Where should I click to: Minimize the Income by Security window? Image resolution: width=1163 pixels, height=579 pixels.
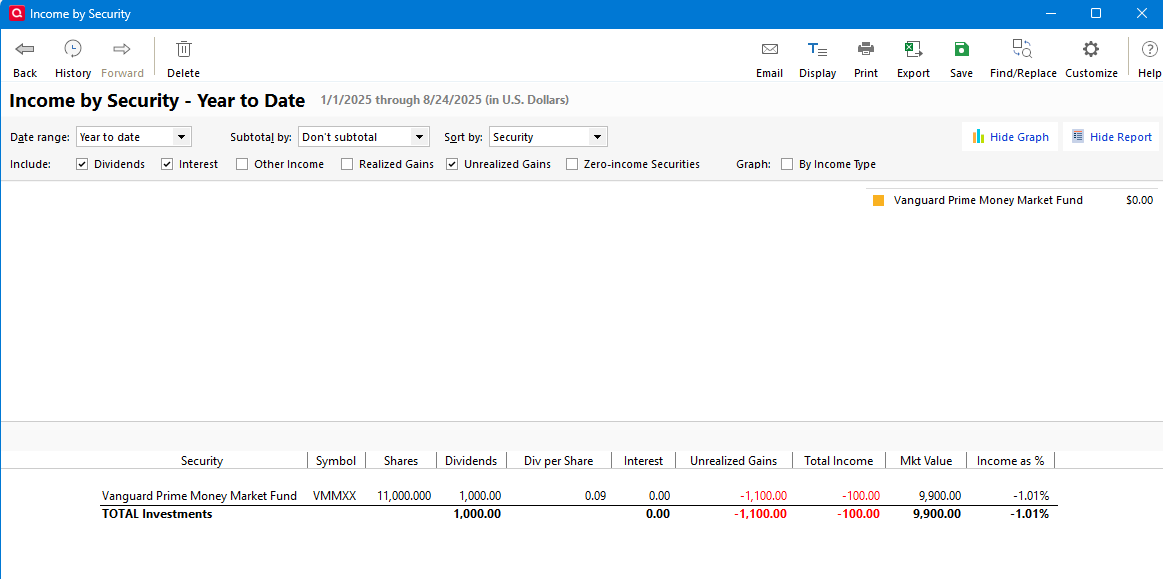(1050, 13)
